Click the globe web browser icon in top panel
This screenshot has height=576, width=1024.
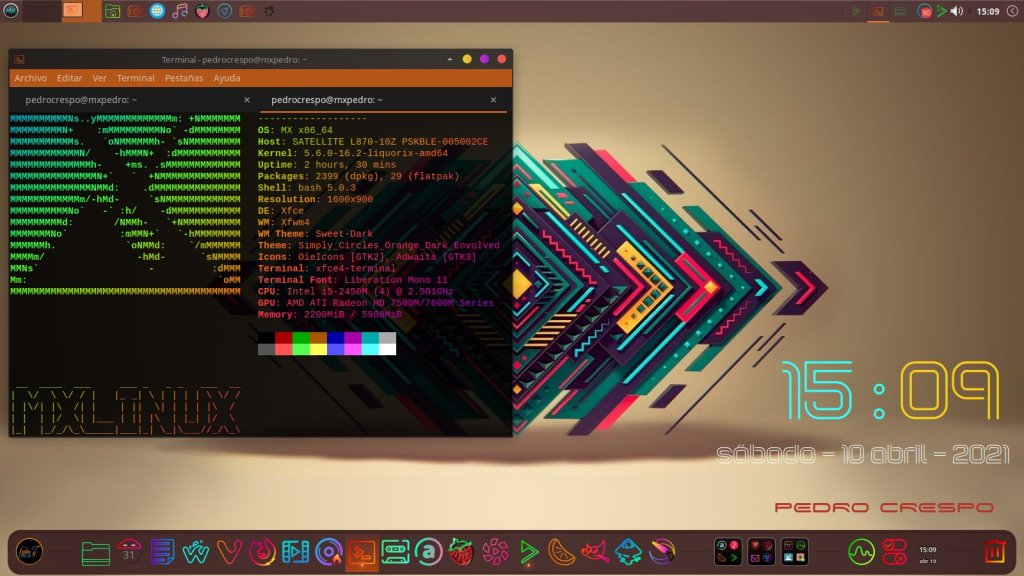157,11
